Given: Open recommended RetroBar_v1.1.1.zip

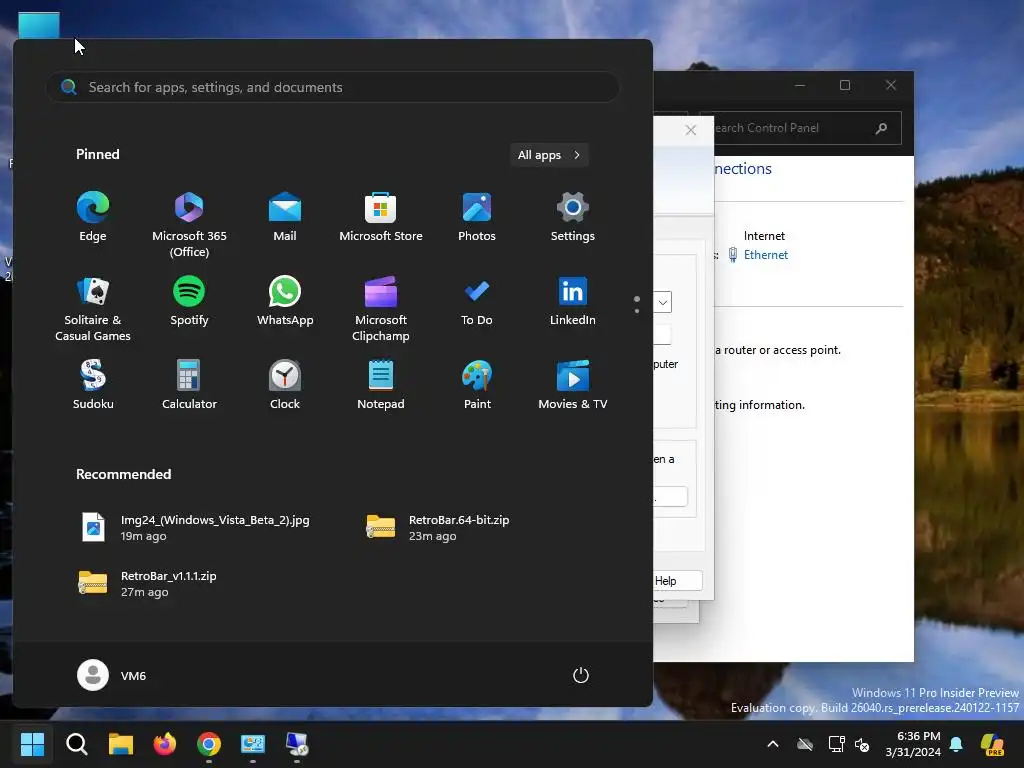Looking at the screenshot, I should 147,583.
